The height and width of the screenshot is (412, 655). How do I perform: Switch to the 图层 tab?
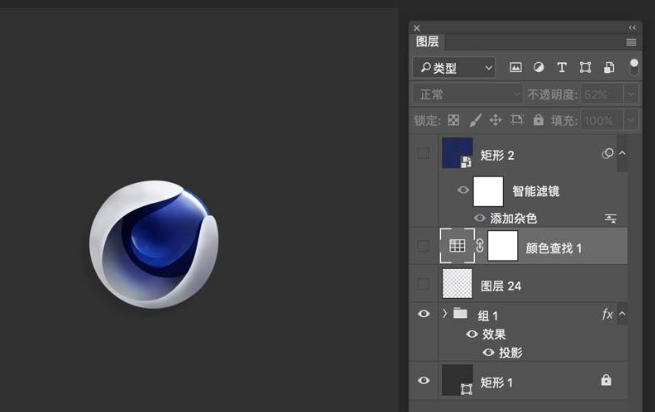427,41
